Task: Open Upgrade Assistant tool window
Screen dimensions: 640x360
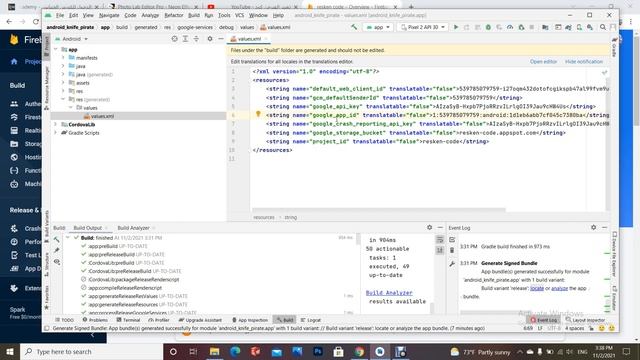Action: click(x=200, y=320)
